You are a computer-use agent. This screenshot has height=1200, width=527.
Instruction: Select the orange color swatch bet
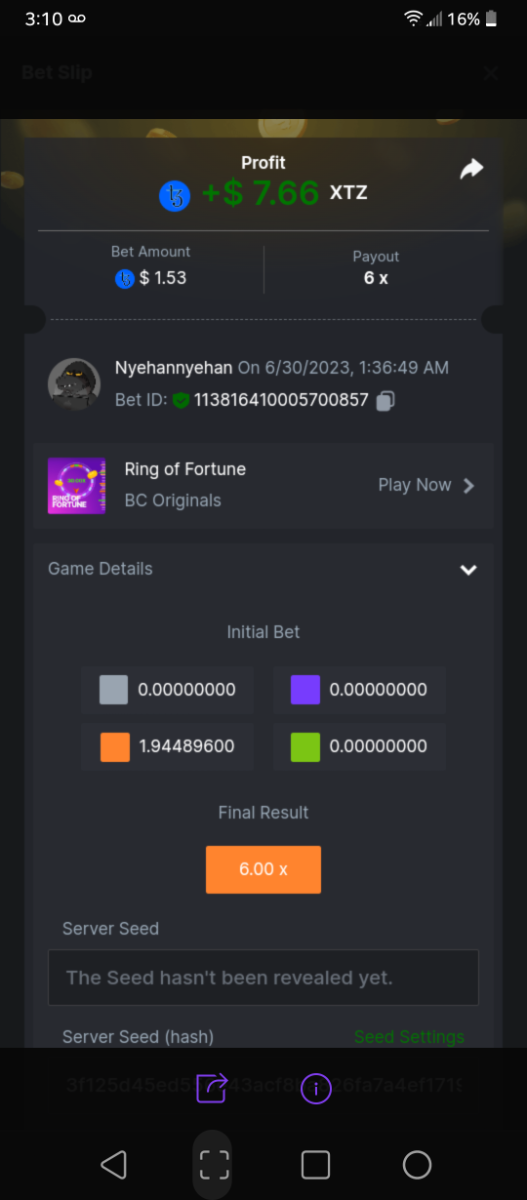(x=115, y=746)
